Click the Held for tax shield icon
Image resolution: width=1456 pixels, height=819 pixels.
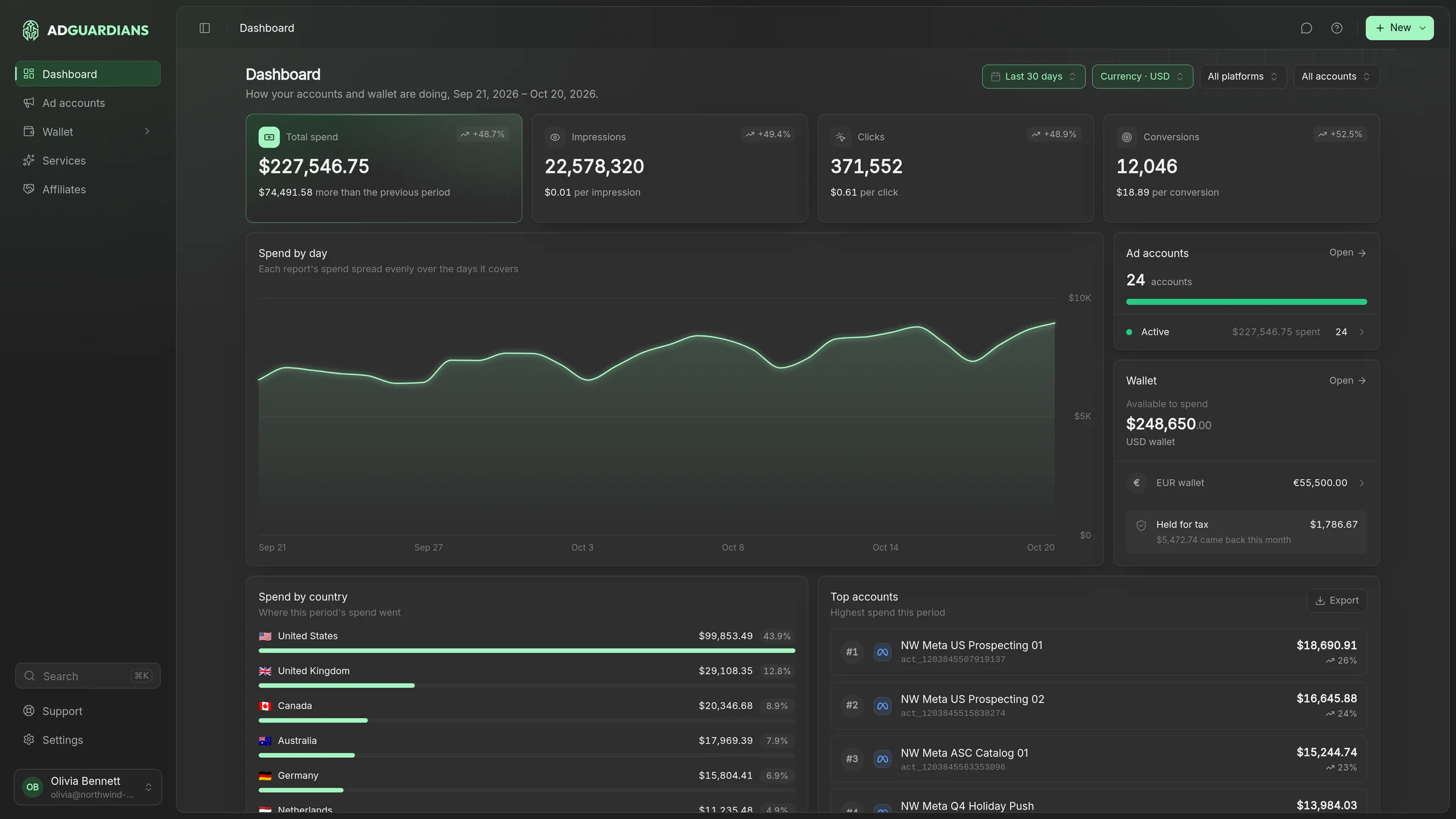[x=1141, y=525]
